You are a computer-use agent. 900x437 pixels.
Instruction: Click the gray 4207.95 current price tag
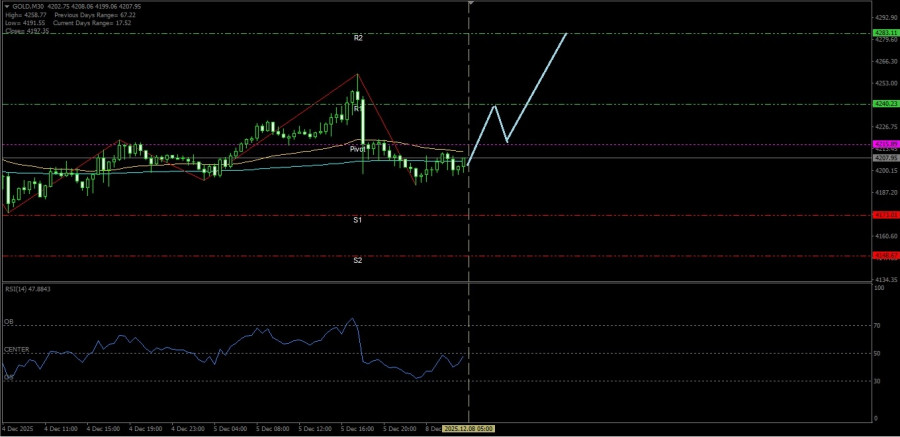point(885,158)
